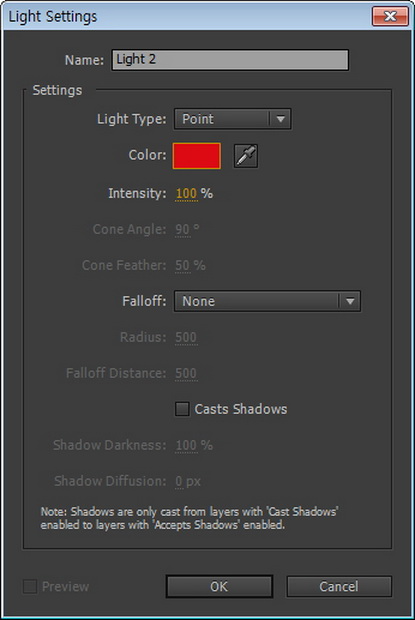Click the Radius value 500

coord(186,337)
